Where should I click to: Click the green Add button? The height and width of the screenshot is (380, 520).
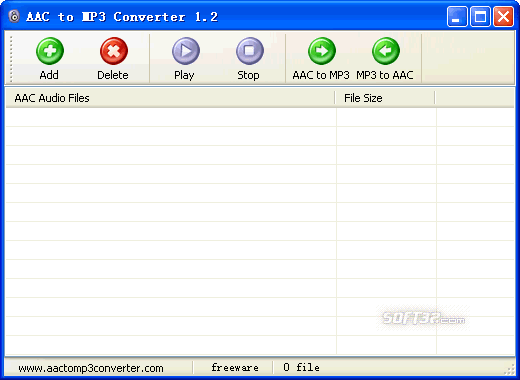coord(49,58)
